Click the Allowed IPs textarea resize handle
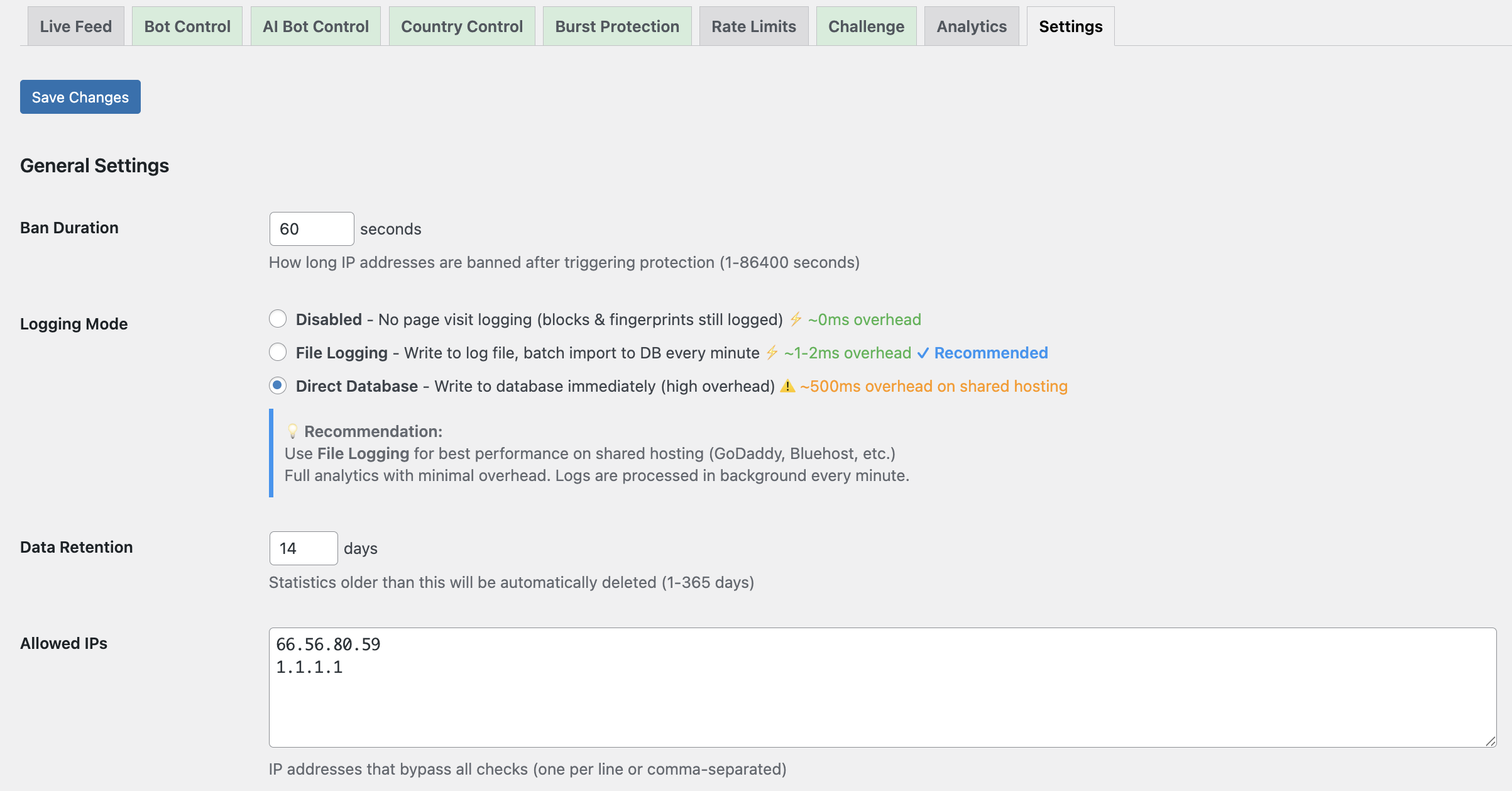This screenshot has height=791, width=1512. coord(1491,741)
